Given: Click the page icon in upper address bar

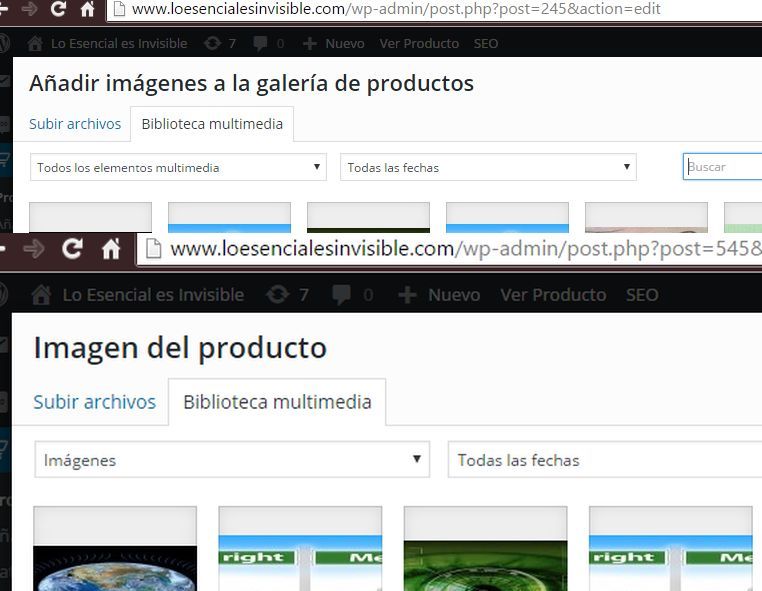Looking at the screenshot, I should [x=120, y=9].
